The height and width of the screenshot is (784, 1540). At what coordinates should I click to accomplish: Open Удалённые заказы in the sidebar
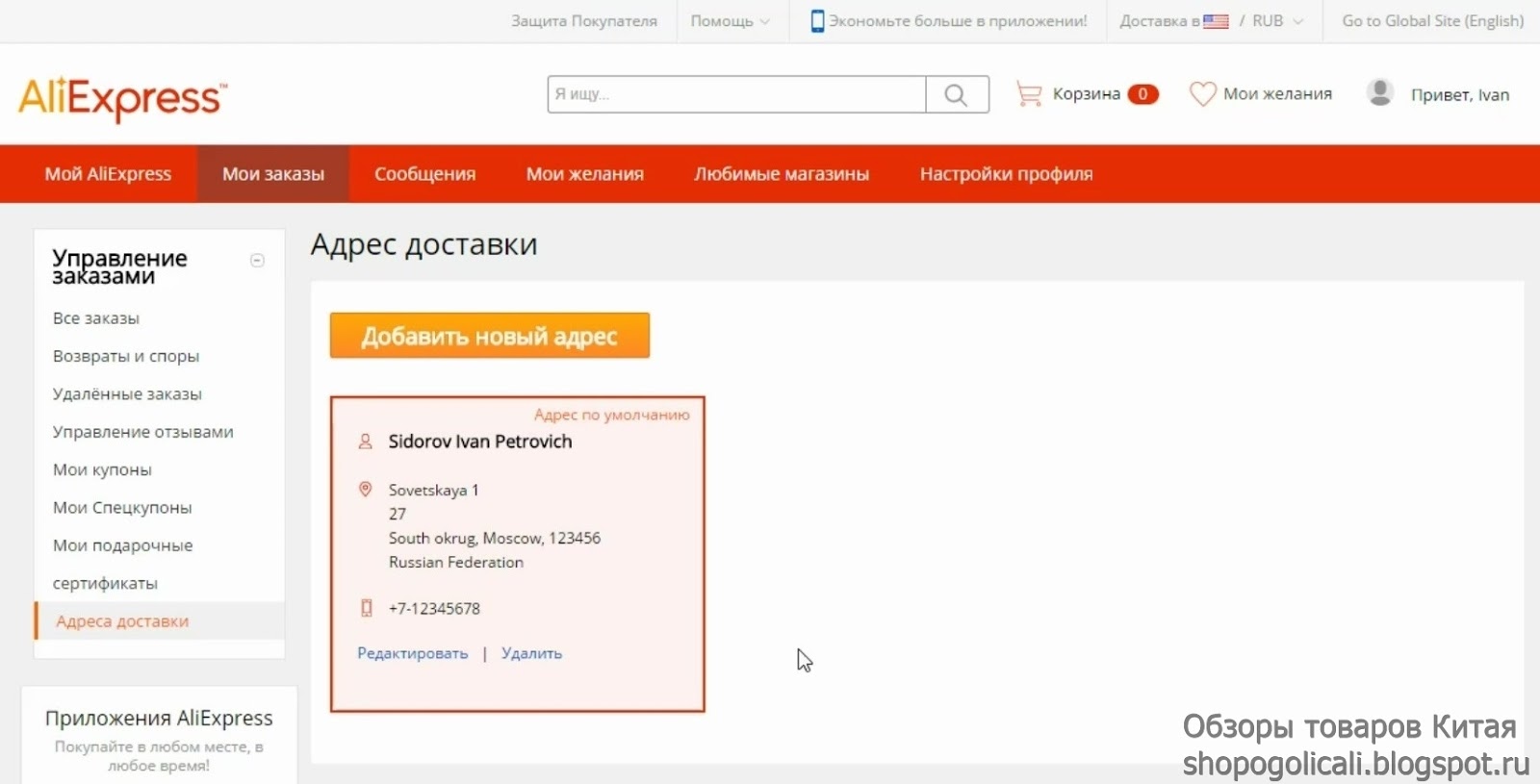click(127, 394)
